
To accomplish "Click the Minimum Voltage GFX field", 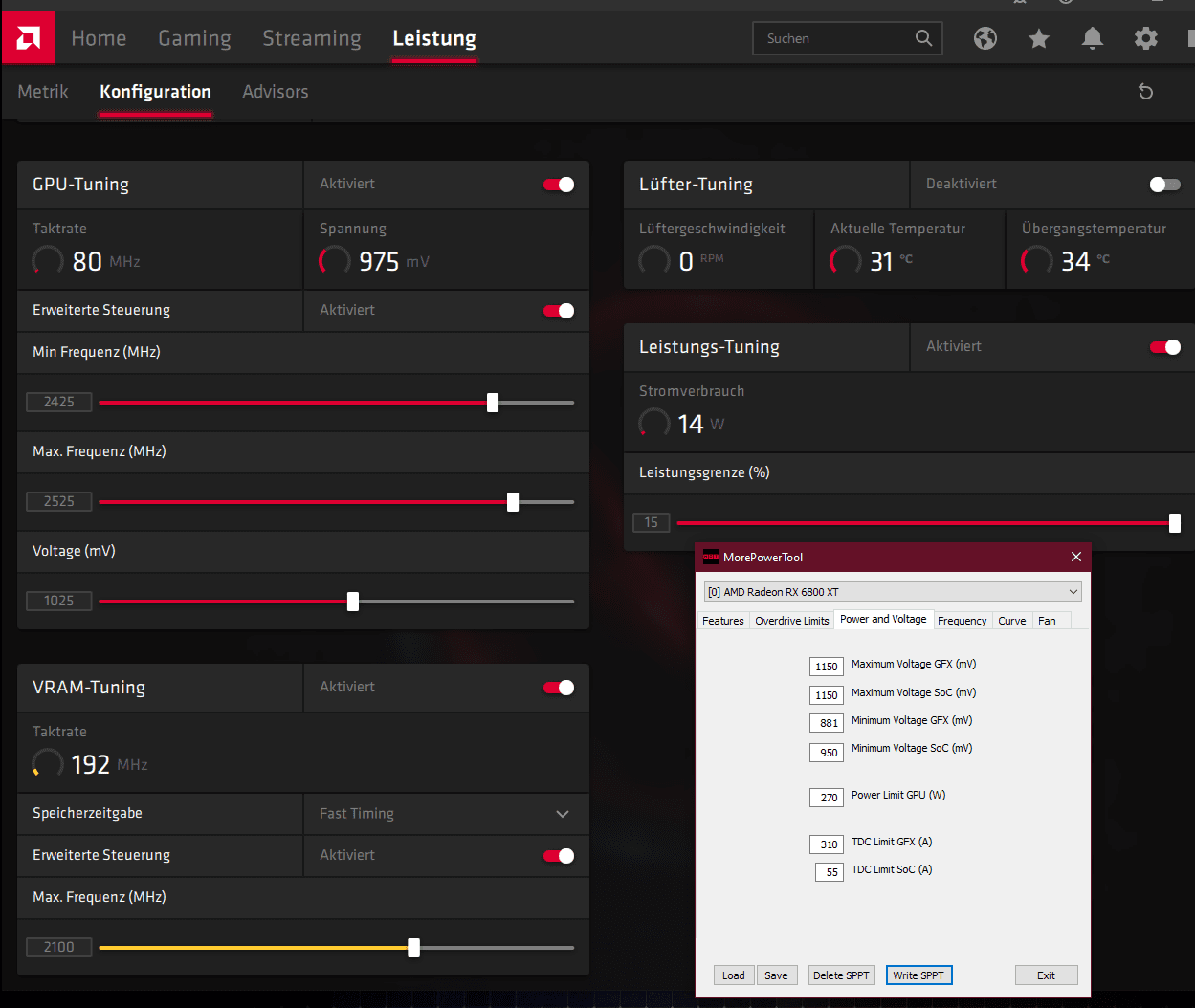I will [827, 723].
